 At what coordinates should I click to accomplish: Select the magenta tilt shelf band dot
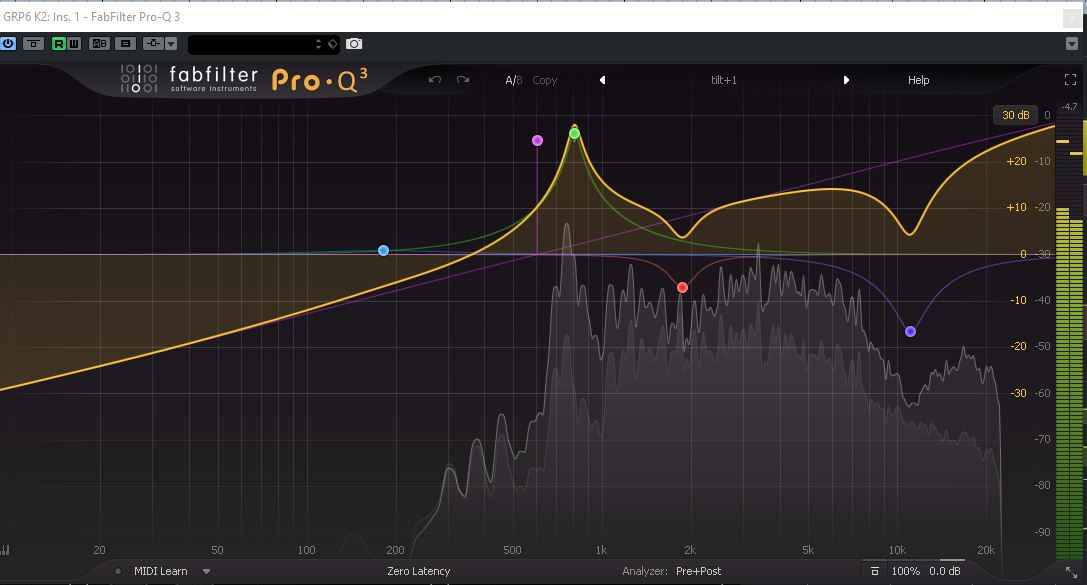pos(537,141)
